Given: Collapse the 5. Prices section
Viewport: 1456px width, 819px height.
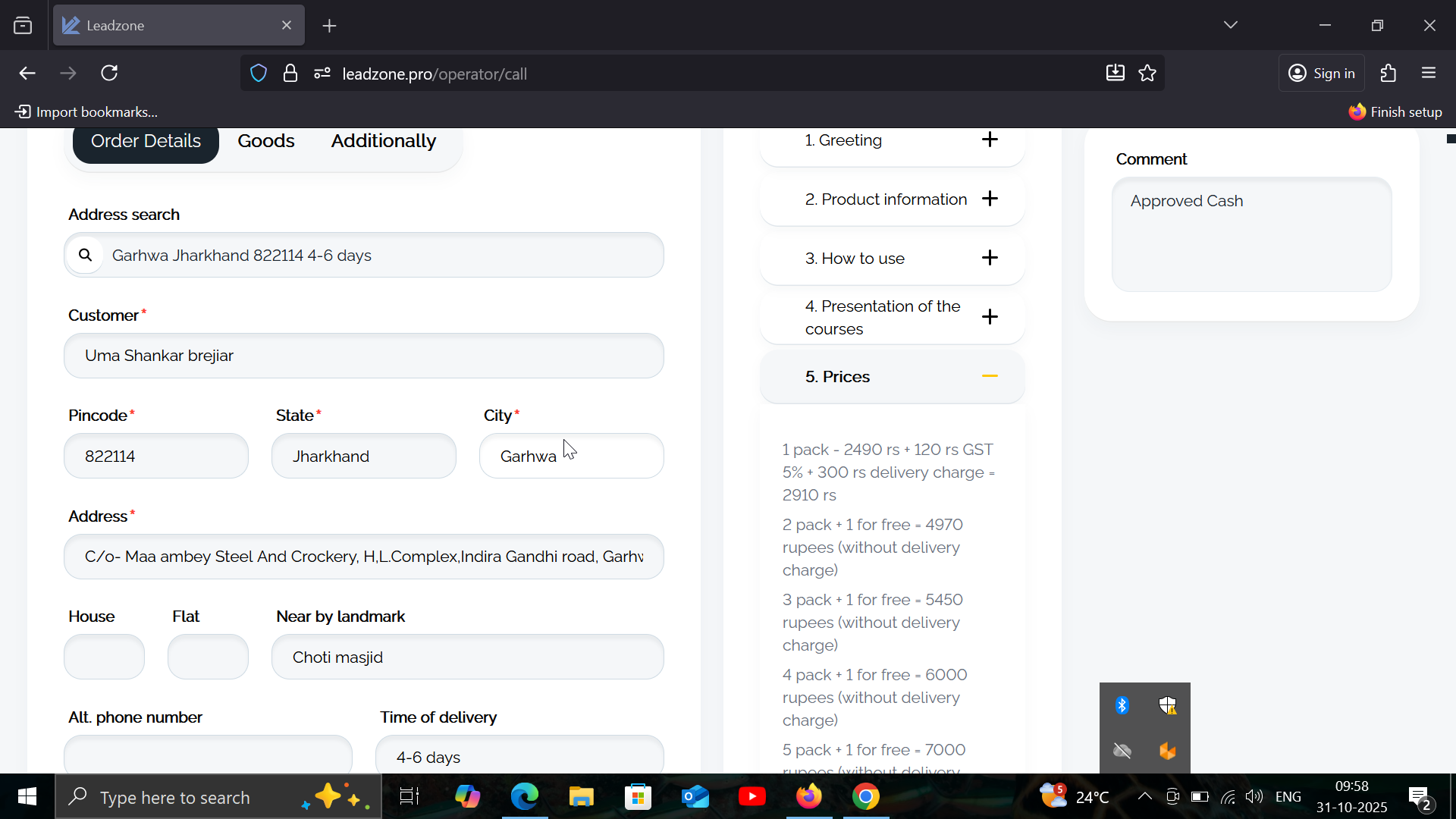Looking at the screenshot, I should point(989,376).
